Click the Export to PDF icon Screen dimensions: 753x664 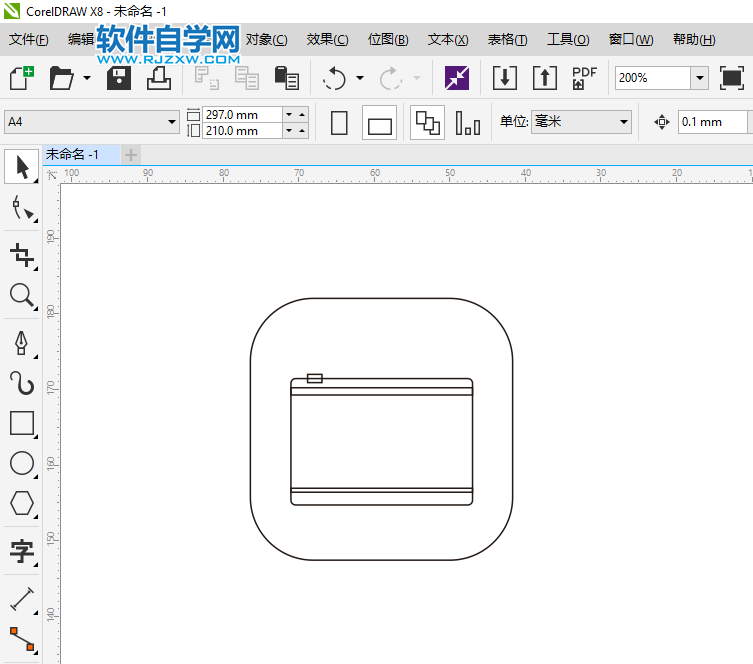pos(584,78)
